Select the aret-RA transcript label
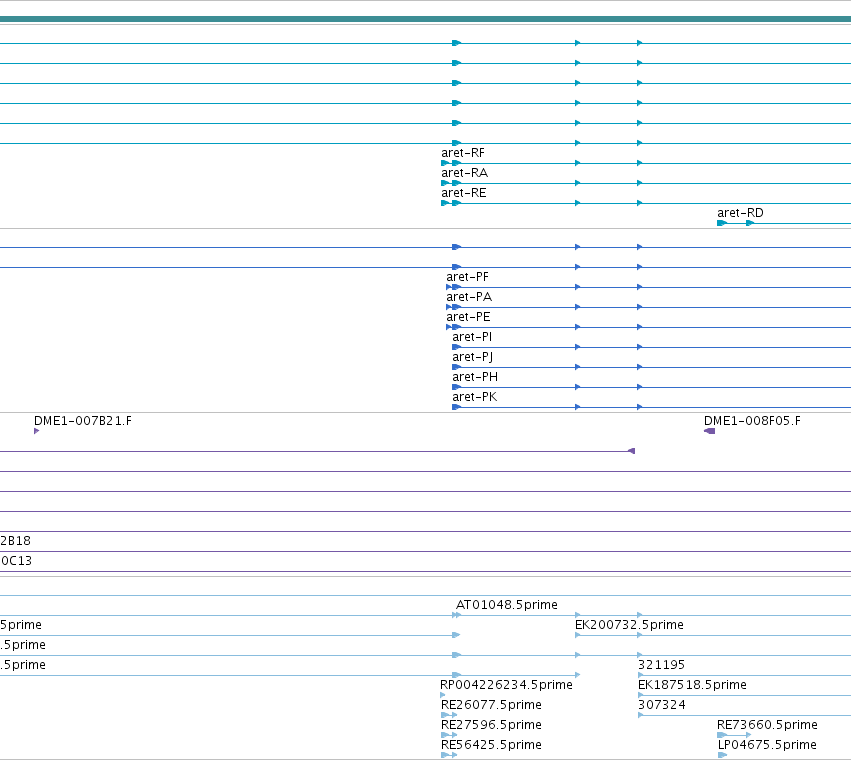Viewport: 851px width, 760px height. 464,173
